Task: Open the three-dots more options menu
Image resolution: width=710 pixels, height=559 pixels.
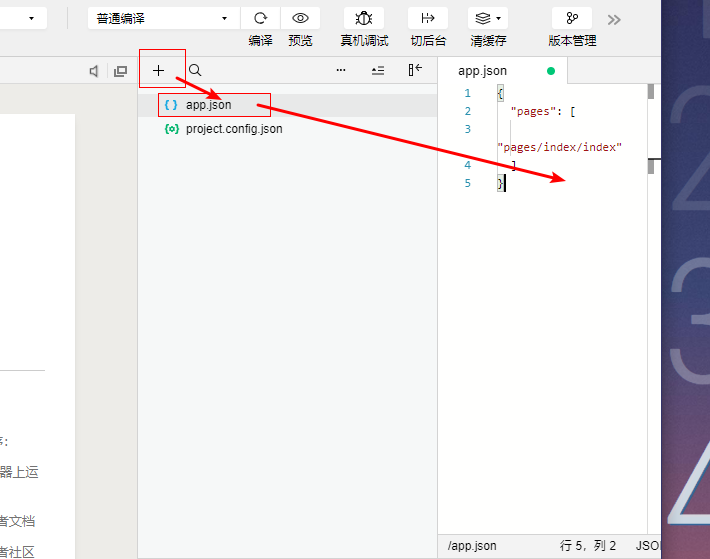Action: point(341,70)
